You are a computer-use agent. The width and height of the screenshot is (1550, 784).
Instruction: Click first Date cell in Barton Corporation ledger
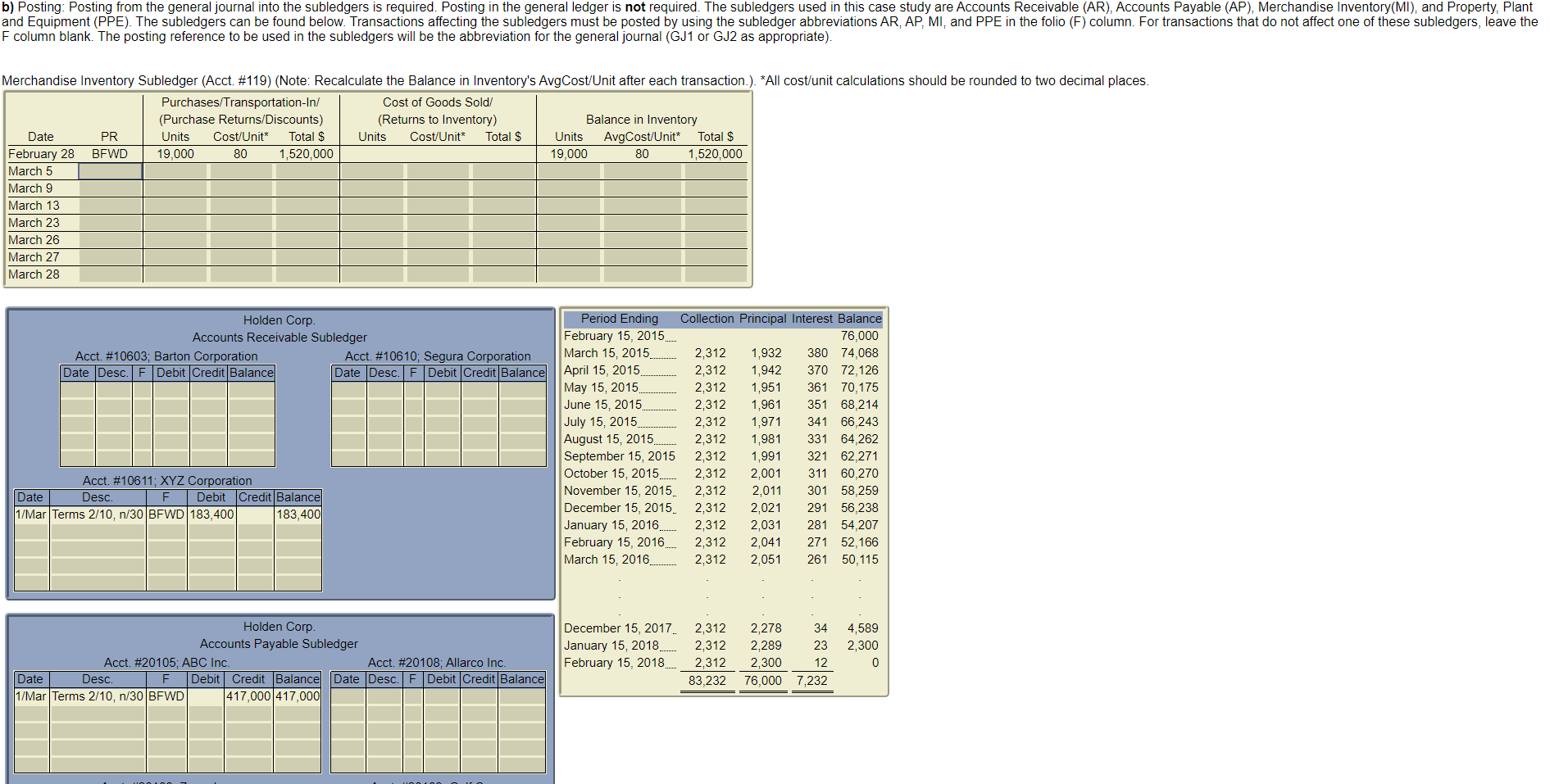pyautogui.click(x=78, y=389)
